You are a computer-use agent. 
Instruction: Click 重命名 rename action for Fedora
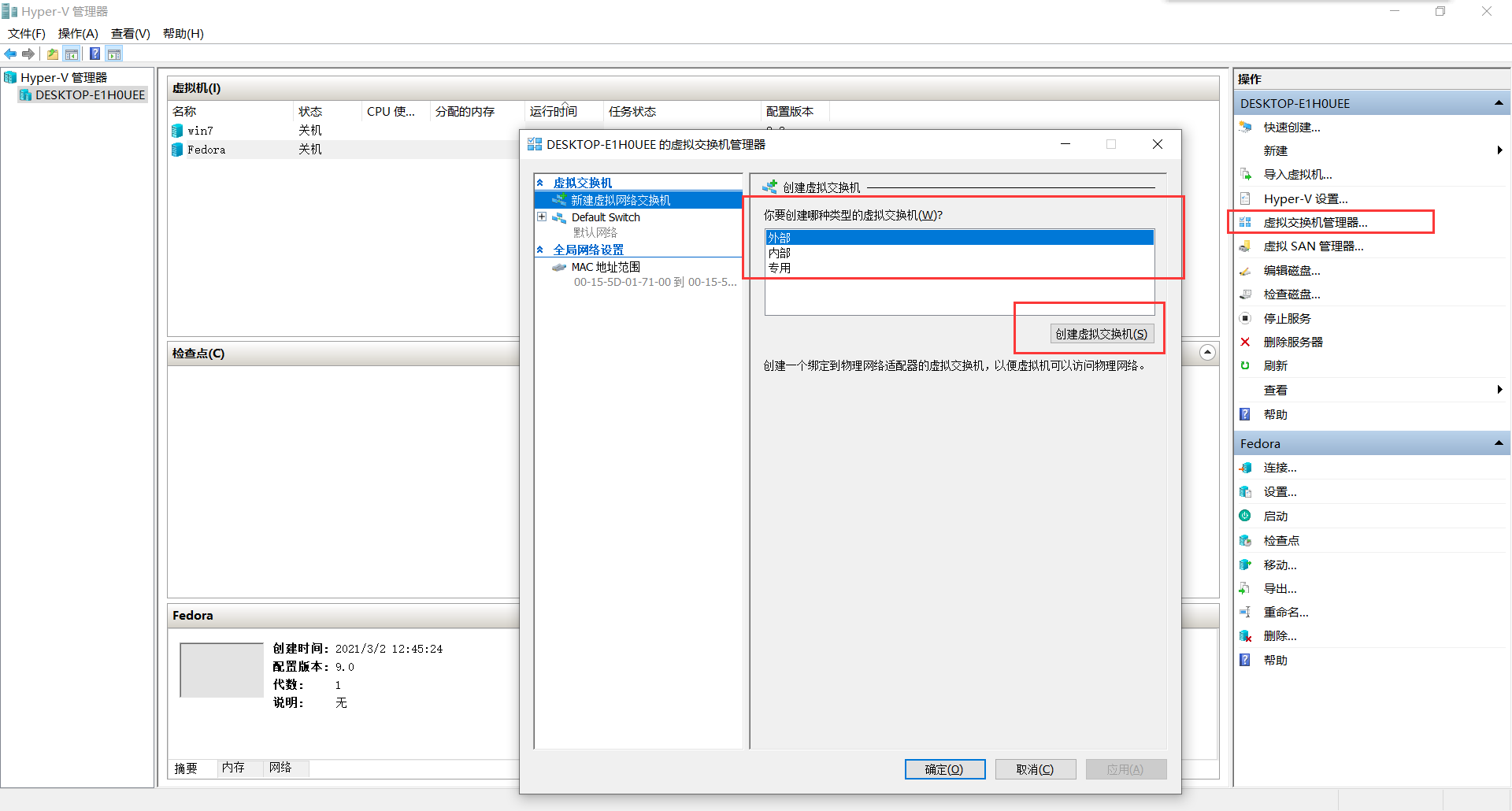1286,612
